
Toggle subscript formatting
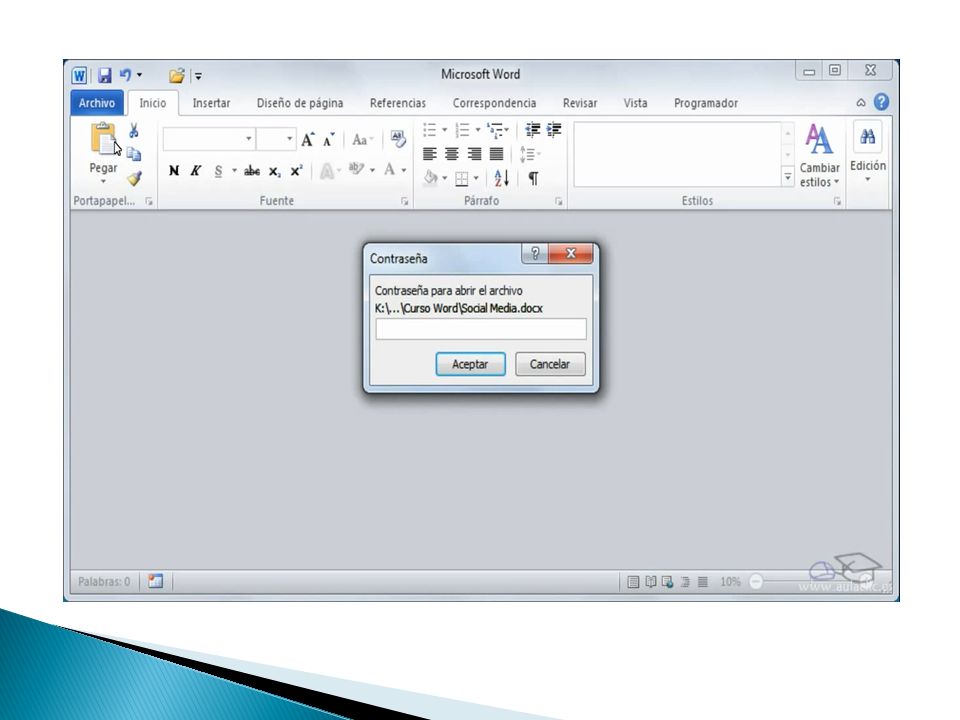pyautogui.click(x=274, y=171)
